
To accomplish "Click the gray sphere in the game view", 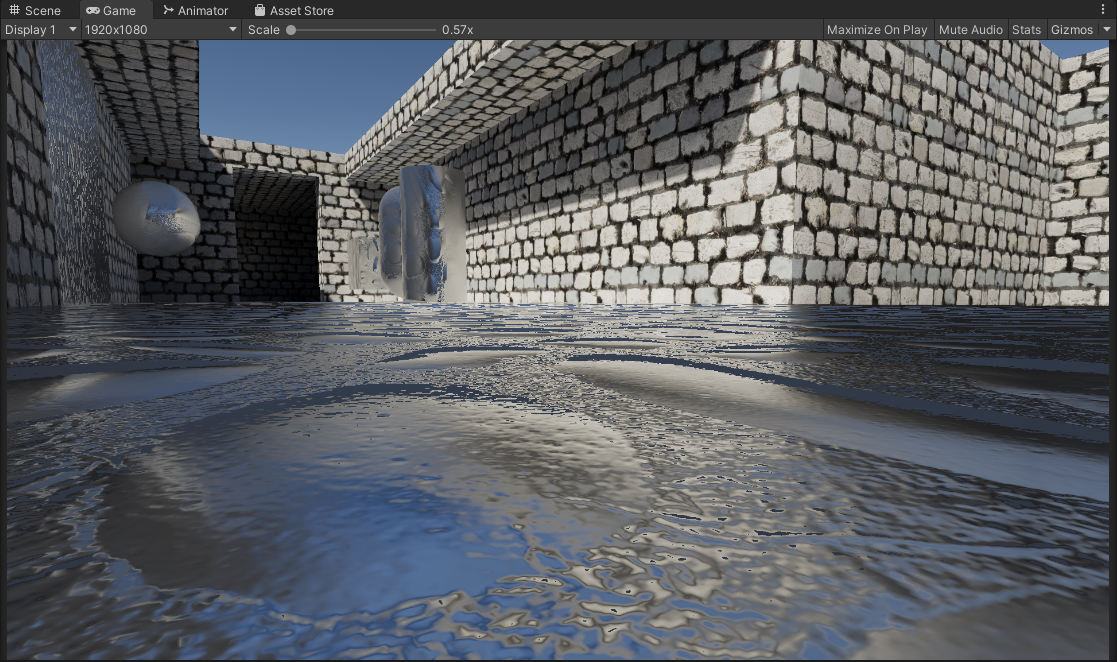I will (156, 217).
